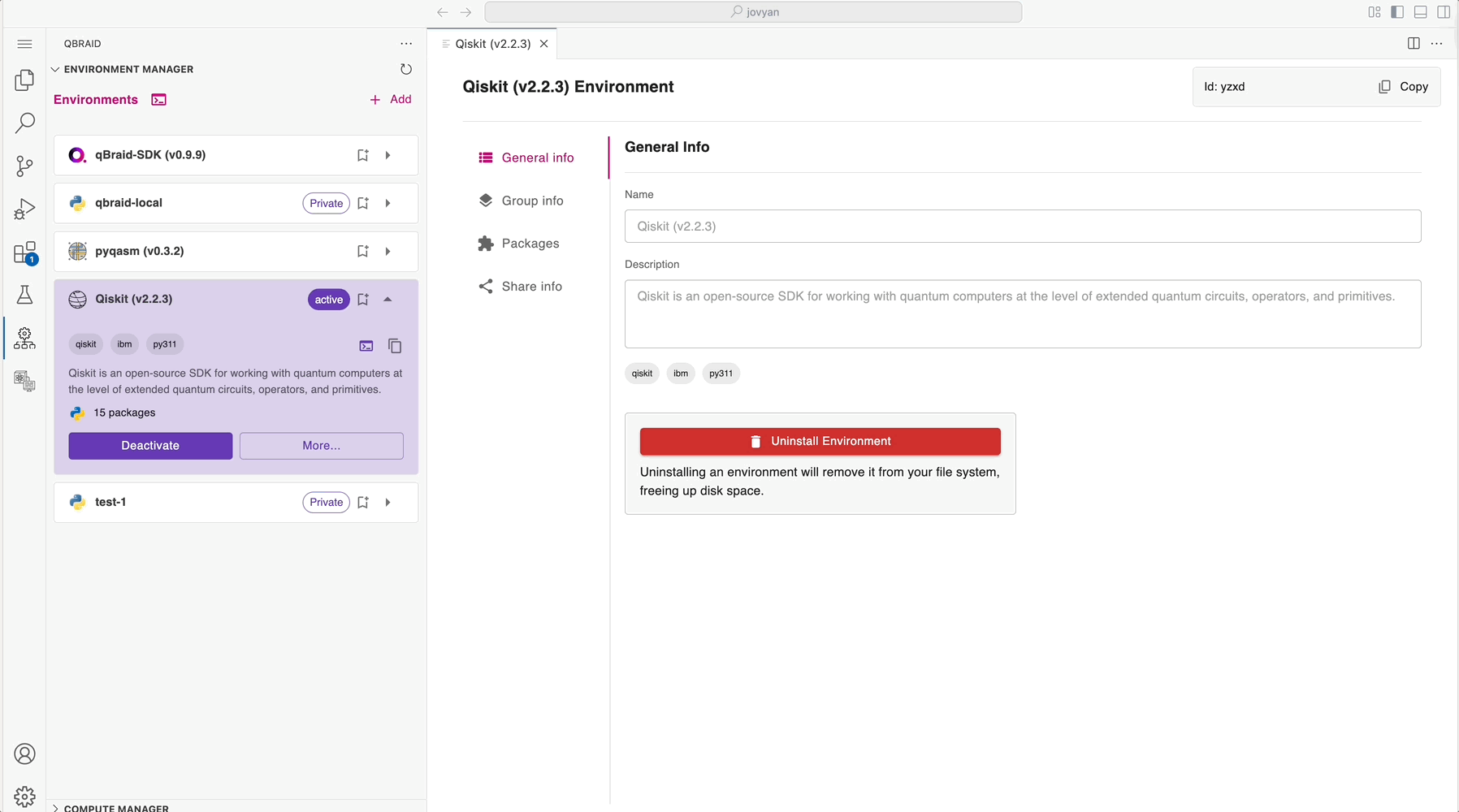Open editor more actions menu

(1437, 44)
